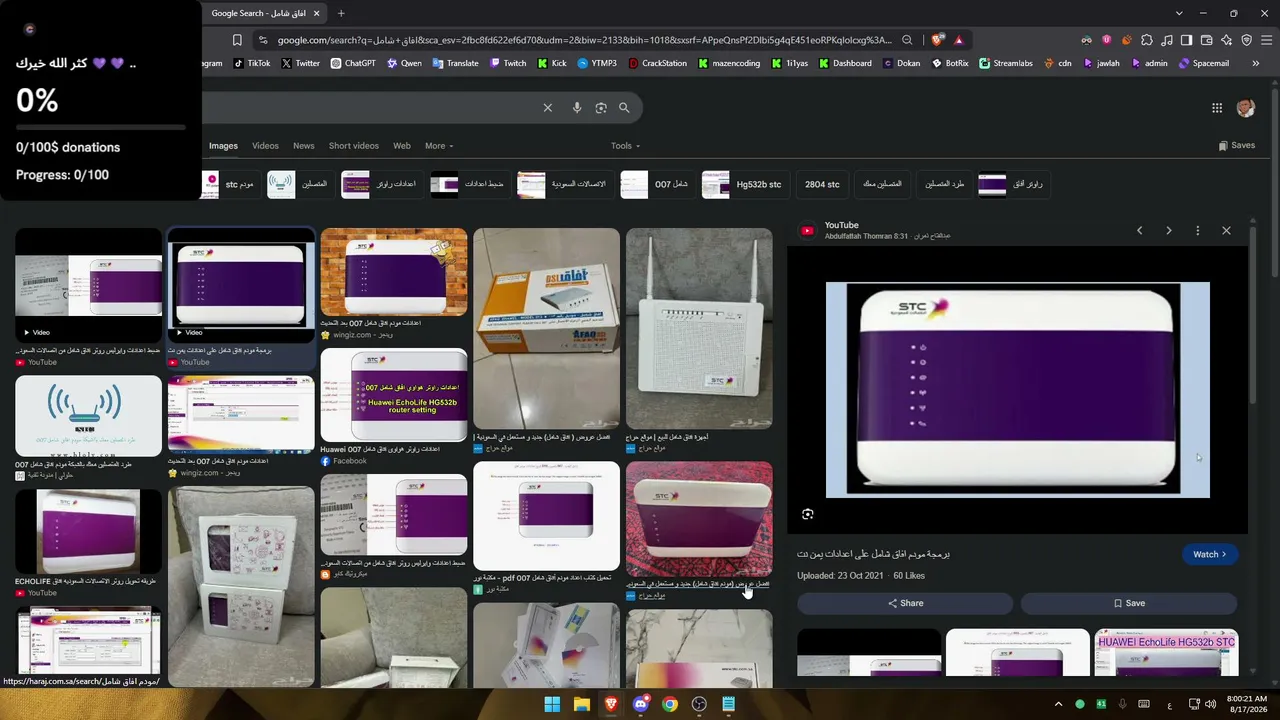This screenshot has width=1280, height=720.
Task: Bookmark this page using the address bar icon
Action: coord(237,40)
